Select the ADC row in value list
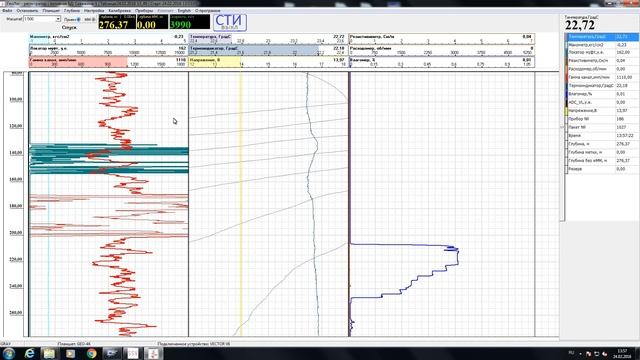This screenshot has width=640, height=360. click(602, 102)
